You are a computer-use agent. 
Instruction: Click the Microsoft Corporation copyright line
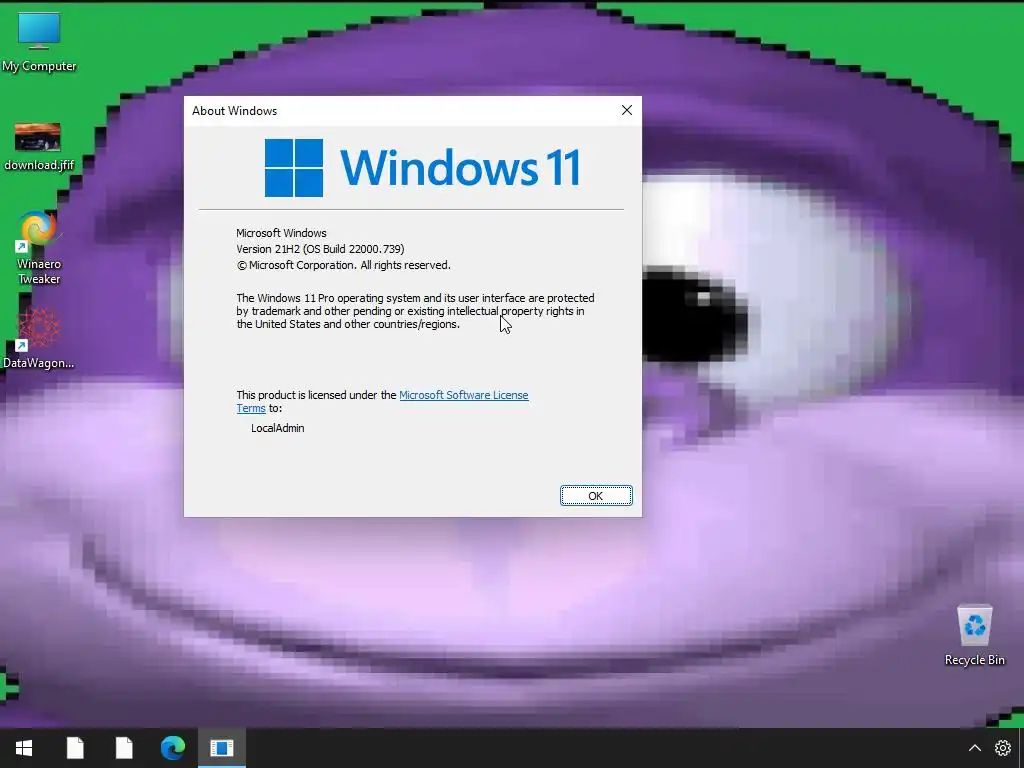pyautogui.click(x=344, y=265)
